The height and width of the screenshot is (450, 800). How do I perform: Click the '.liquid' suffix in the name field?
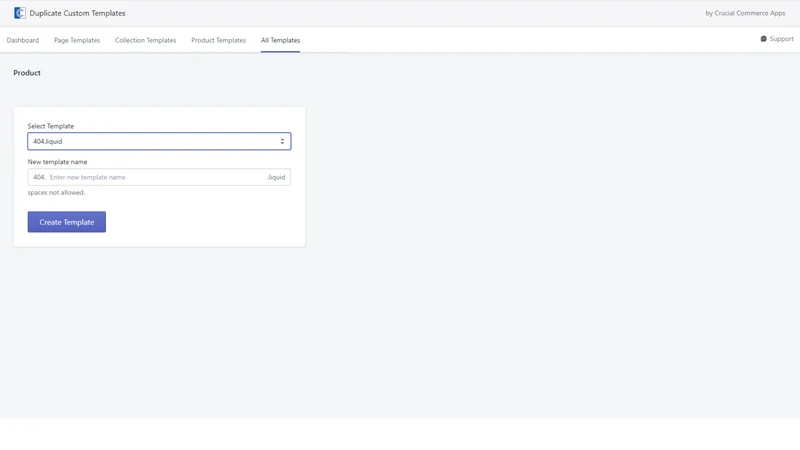[x=276, y=177]
